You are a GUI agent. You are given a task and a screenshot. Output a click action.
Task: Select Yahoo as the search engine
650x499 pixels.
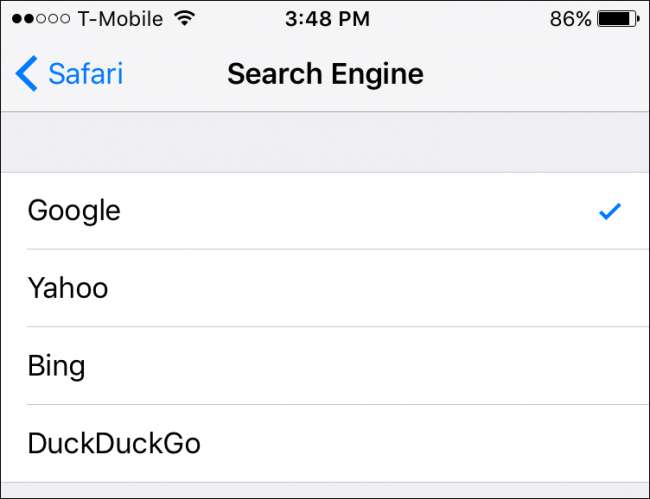click(68, 289)
